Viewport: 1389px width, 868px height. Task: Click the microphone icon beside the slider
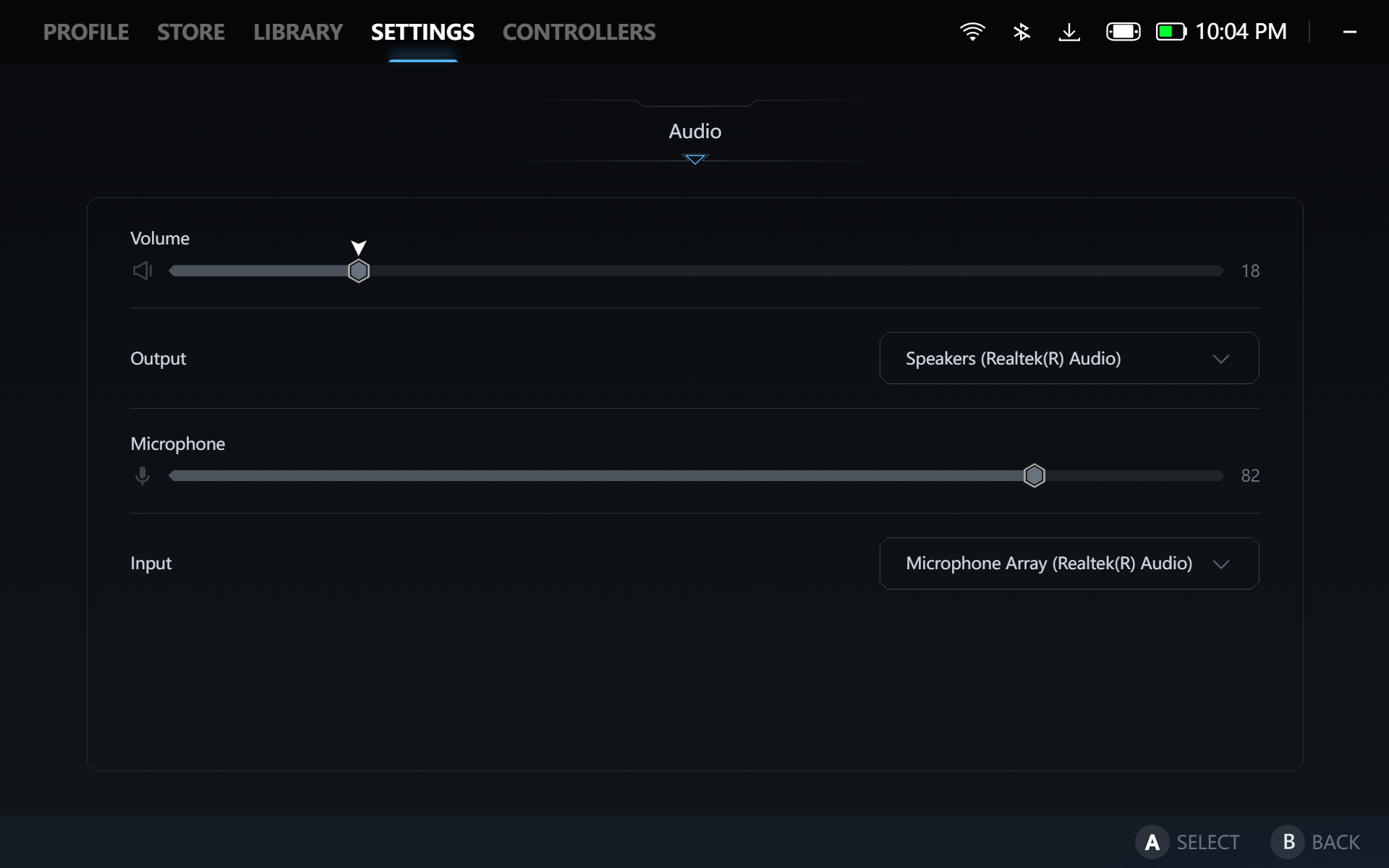[143, 476]
